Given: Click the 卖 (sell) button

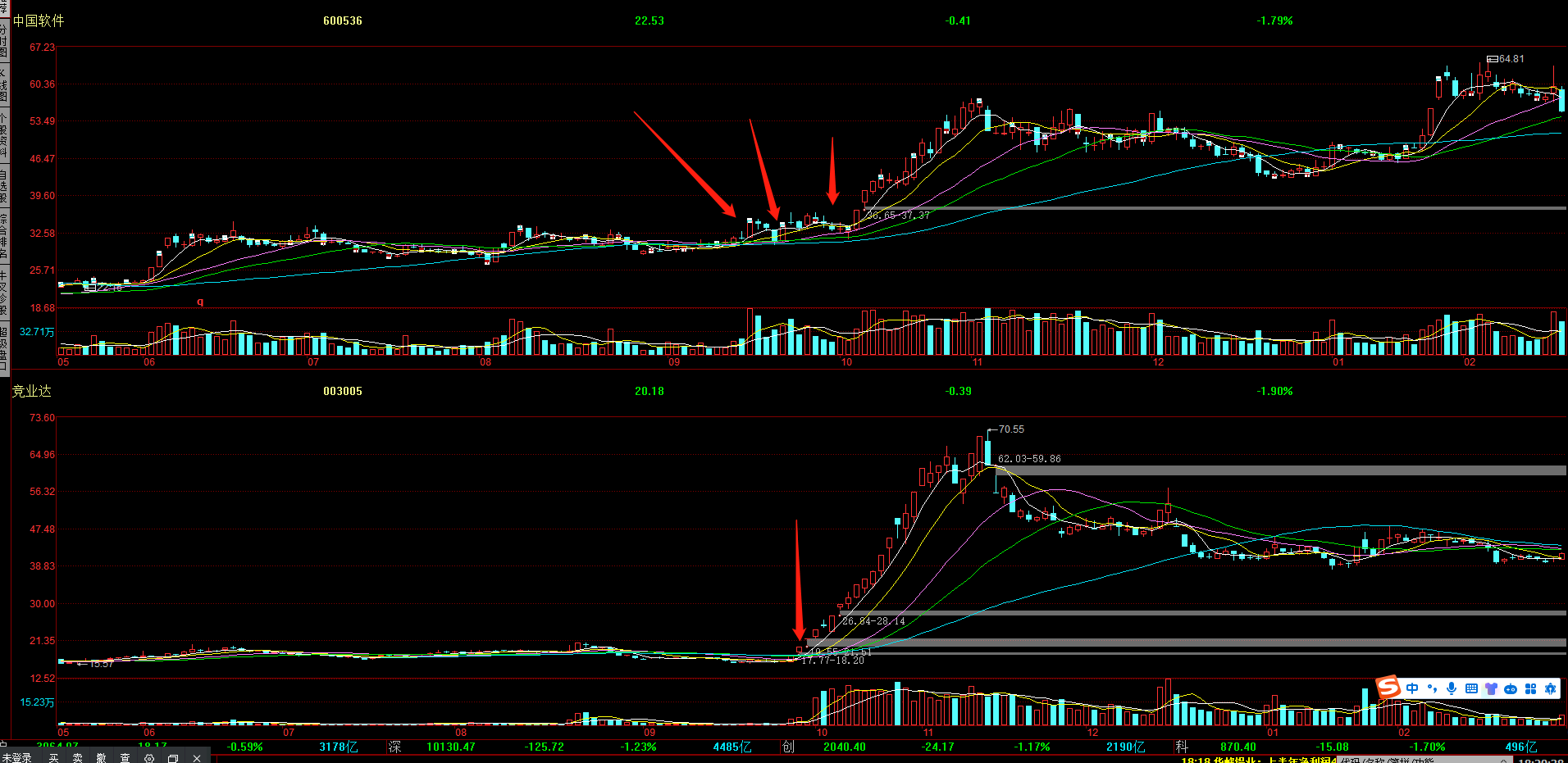Looking at the screenshot, I should (78, 758).
